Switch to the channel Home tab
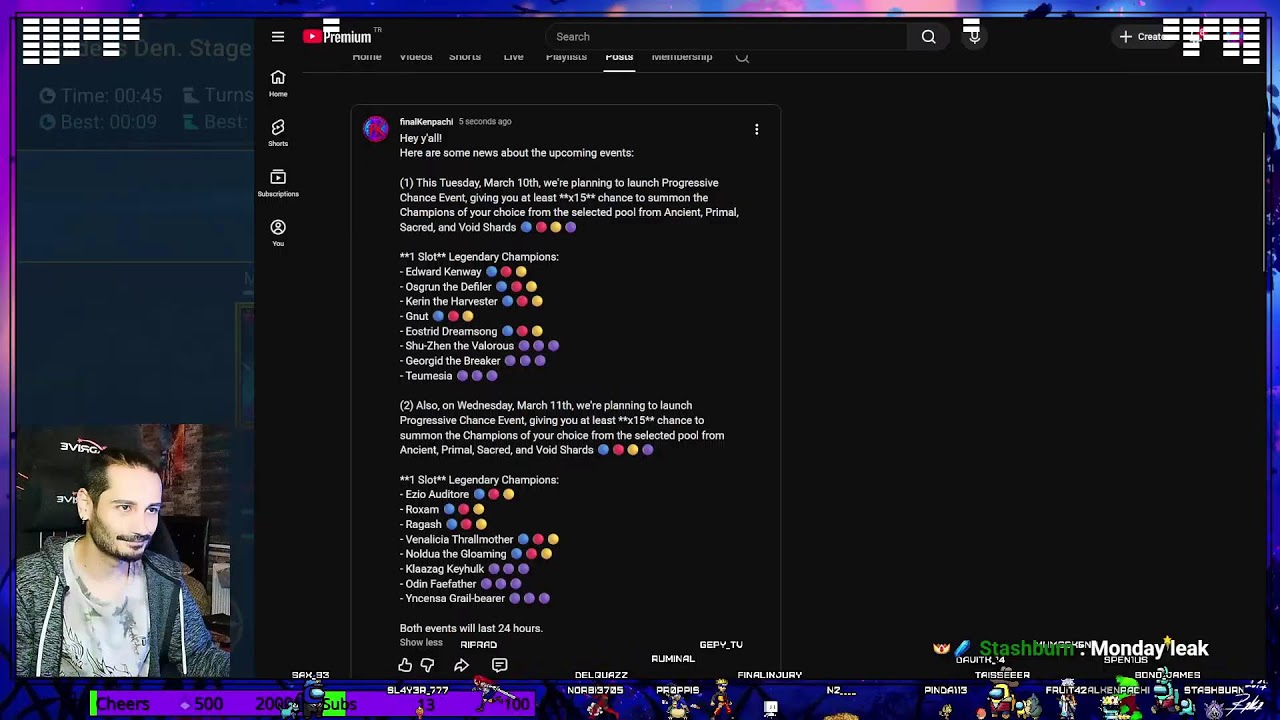1280x720 pixels. pyautogui.click(x=367, y=57)
